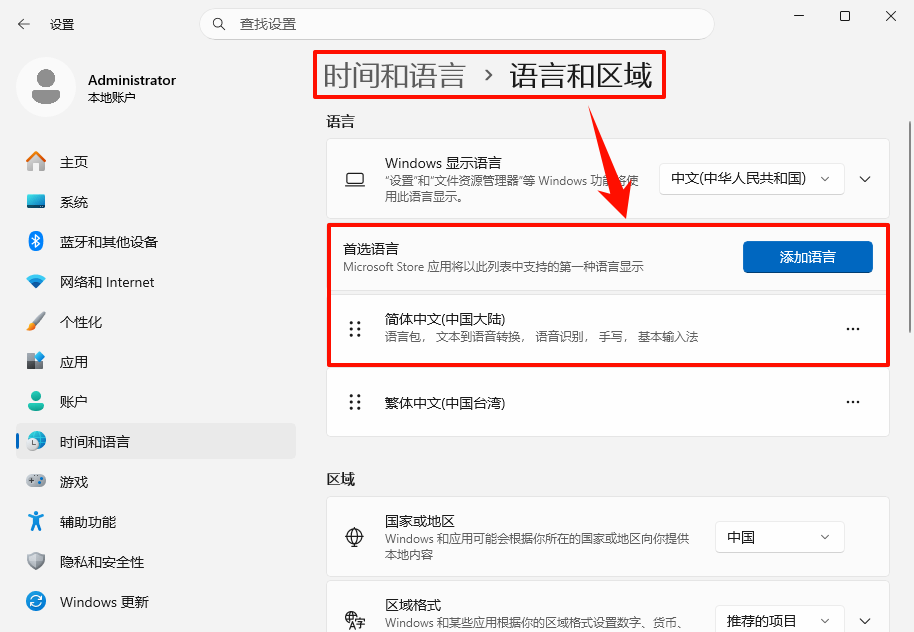Open Windows 显示语言 dropdown 中文(中华人民共和国)
This screenshot has height=632, width=914.
[x=751, y=179]
